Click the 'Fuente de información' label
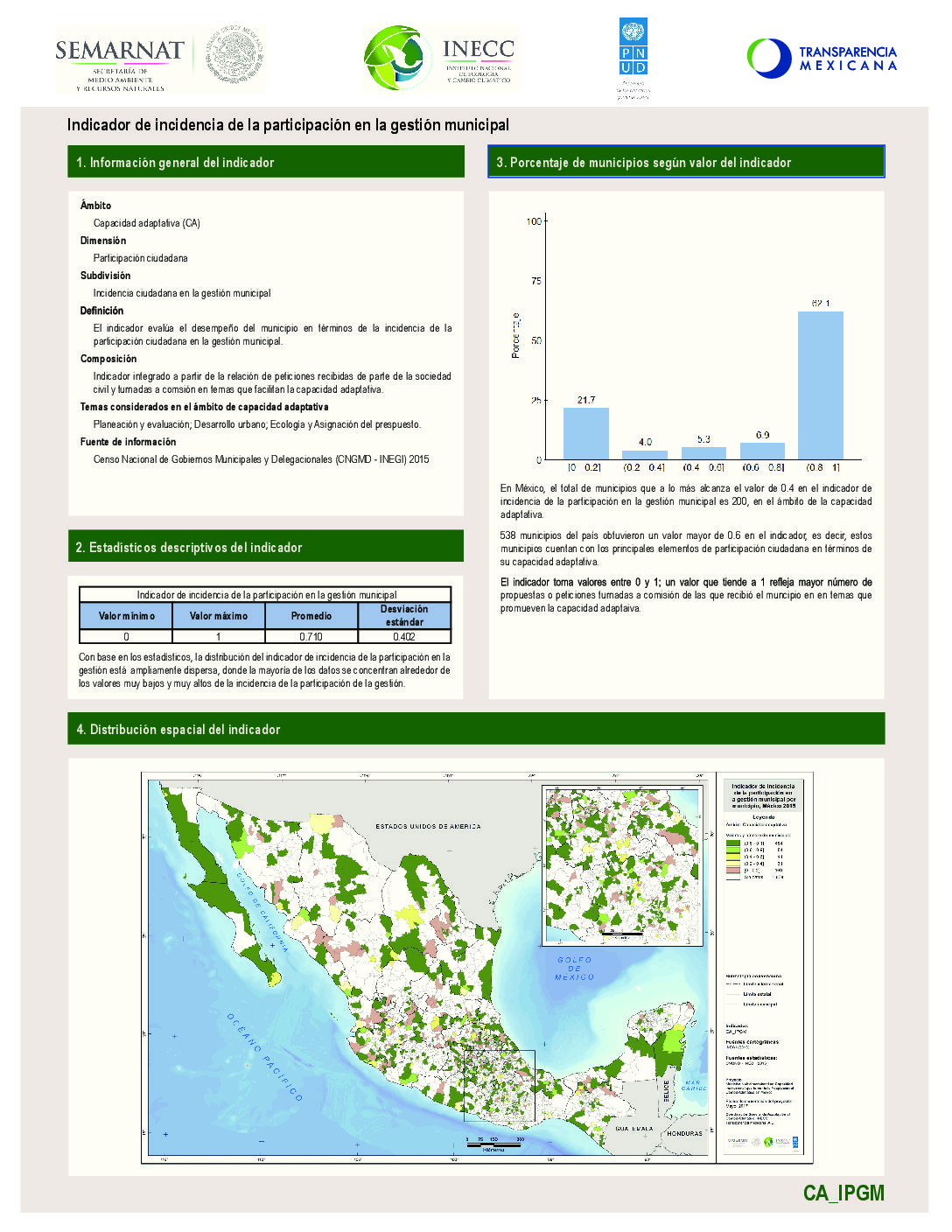 [129, 442]
